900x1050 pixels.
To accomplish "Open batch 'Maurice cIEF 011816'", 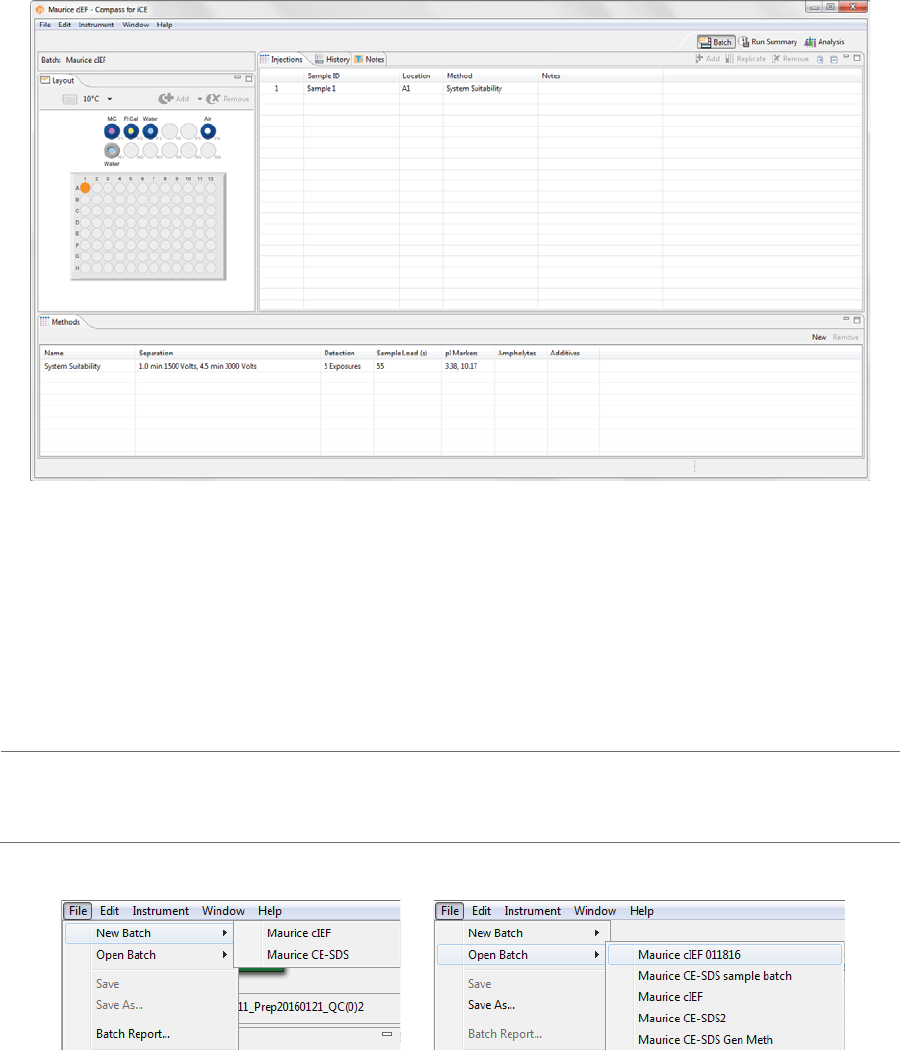I will pos(725,955).
